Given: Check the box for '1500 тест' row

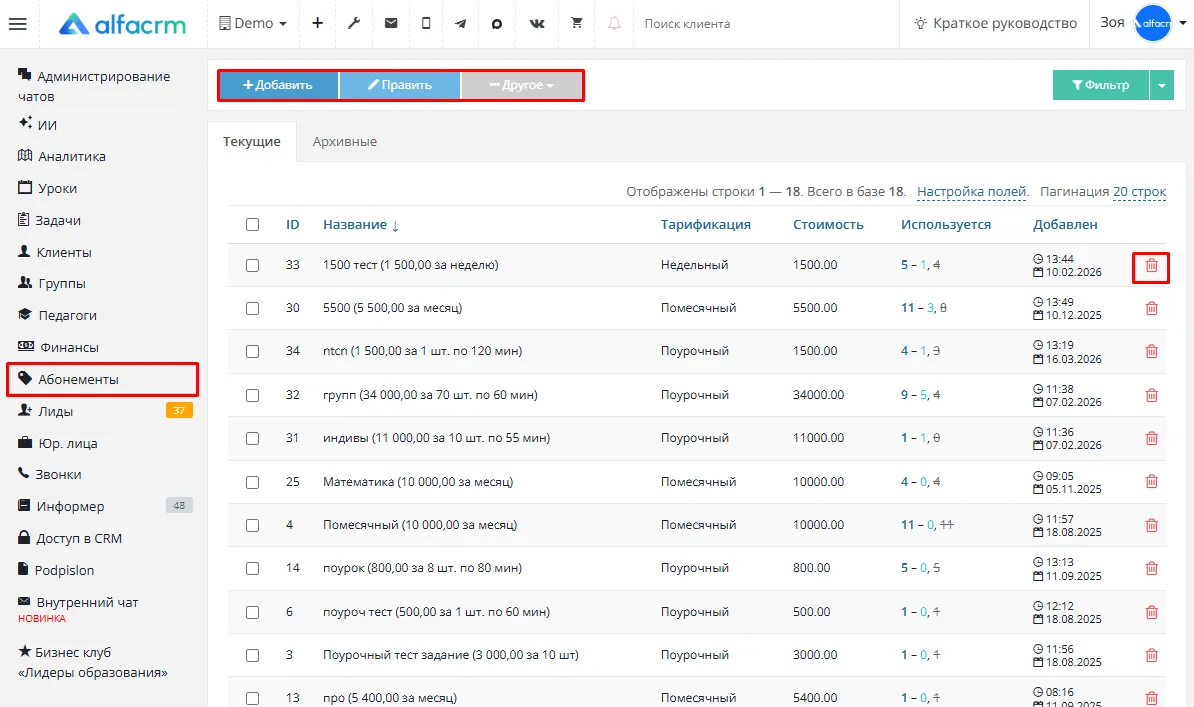Looking at the screenshot, I should pos(253,266).
